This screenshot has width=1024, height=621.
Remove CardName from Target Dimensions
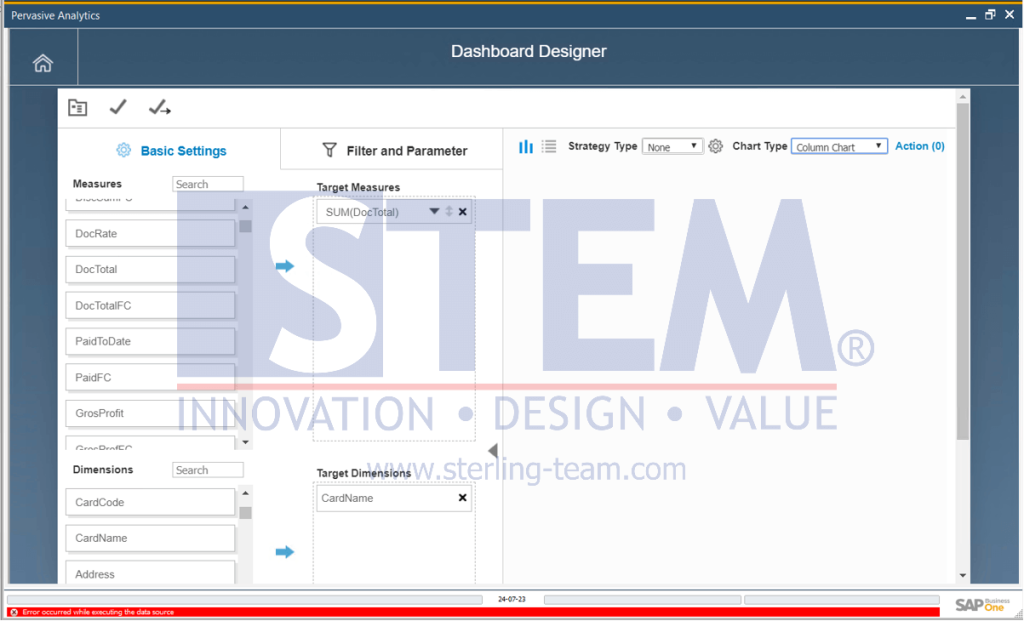462,497
